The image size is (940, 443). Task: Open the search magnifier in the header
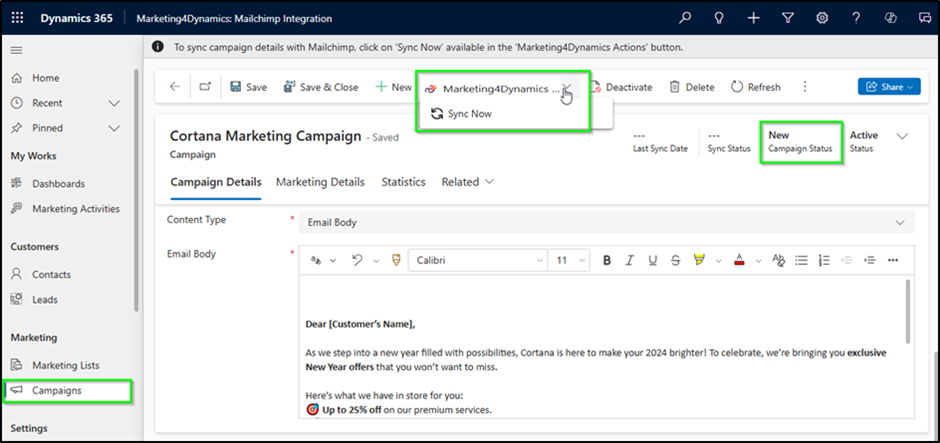click(685, 18)
